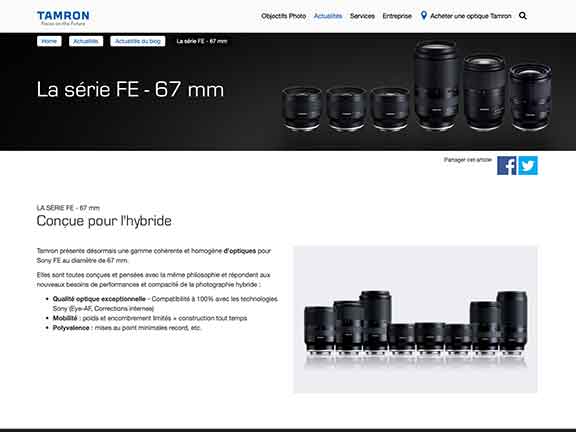The width and height of the screenshot is (576, 432).
Task: Share article via Twitter icon
Action: 528,166
